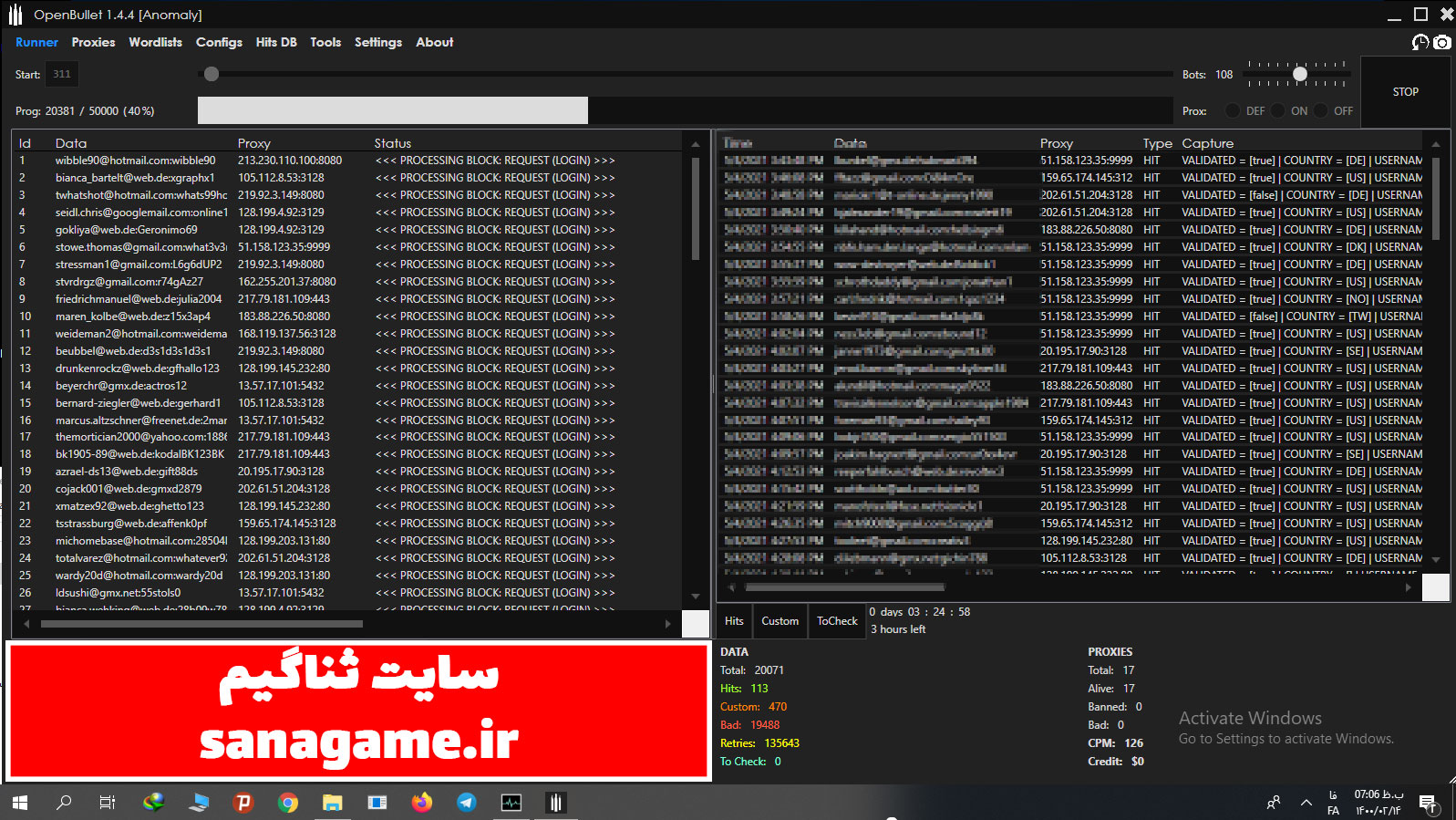Click the proxy 168.119.137.56:3128 in row 11
Image resolution: width=1456 pixels, height=820 pixels.
tap(287, 334)
